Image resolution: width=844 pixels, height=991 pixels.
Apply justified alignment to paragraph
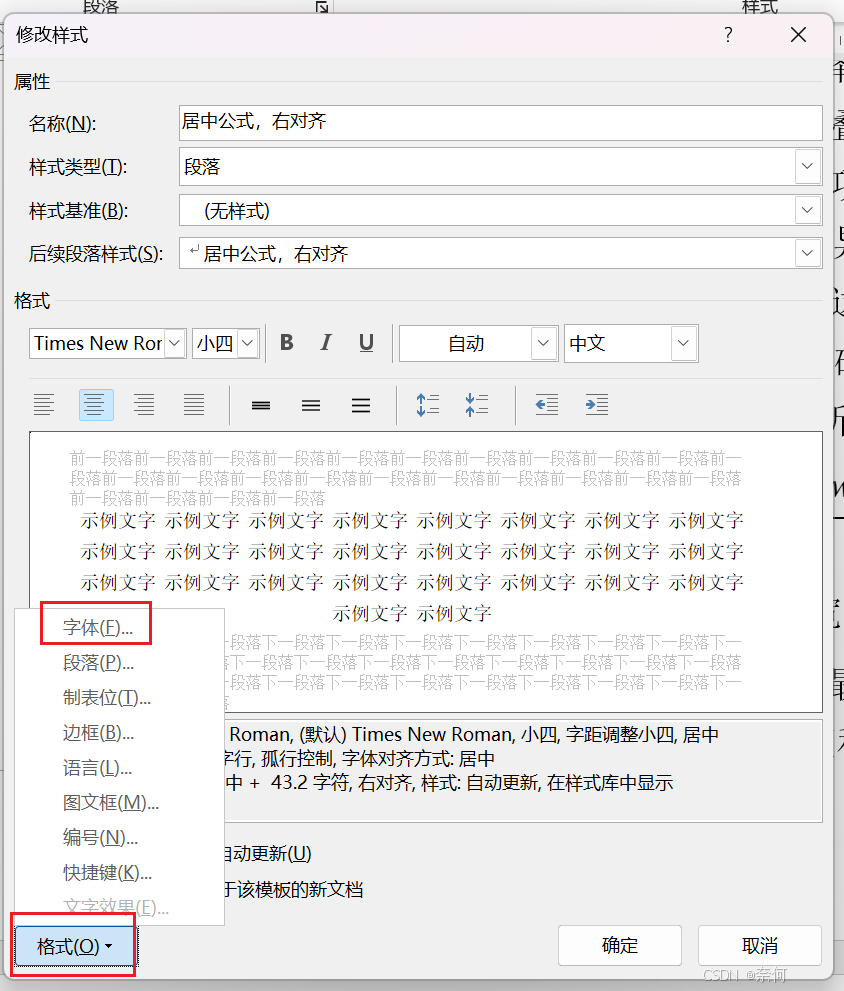(x=194, y=404)
